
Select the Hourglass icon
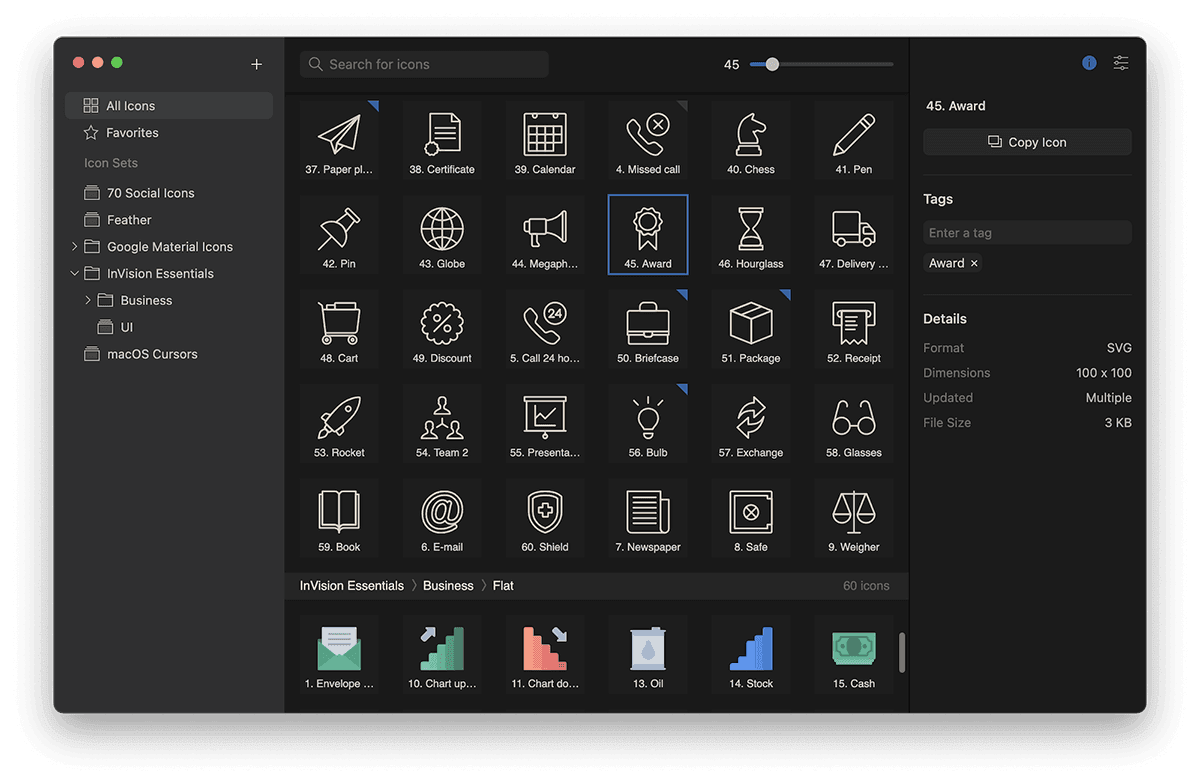751,235
